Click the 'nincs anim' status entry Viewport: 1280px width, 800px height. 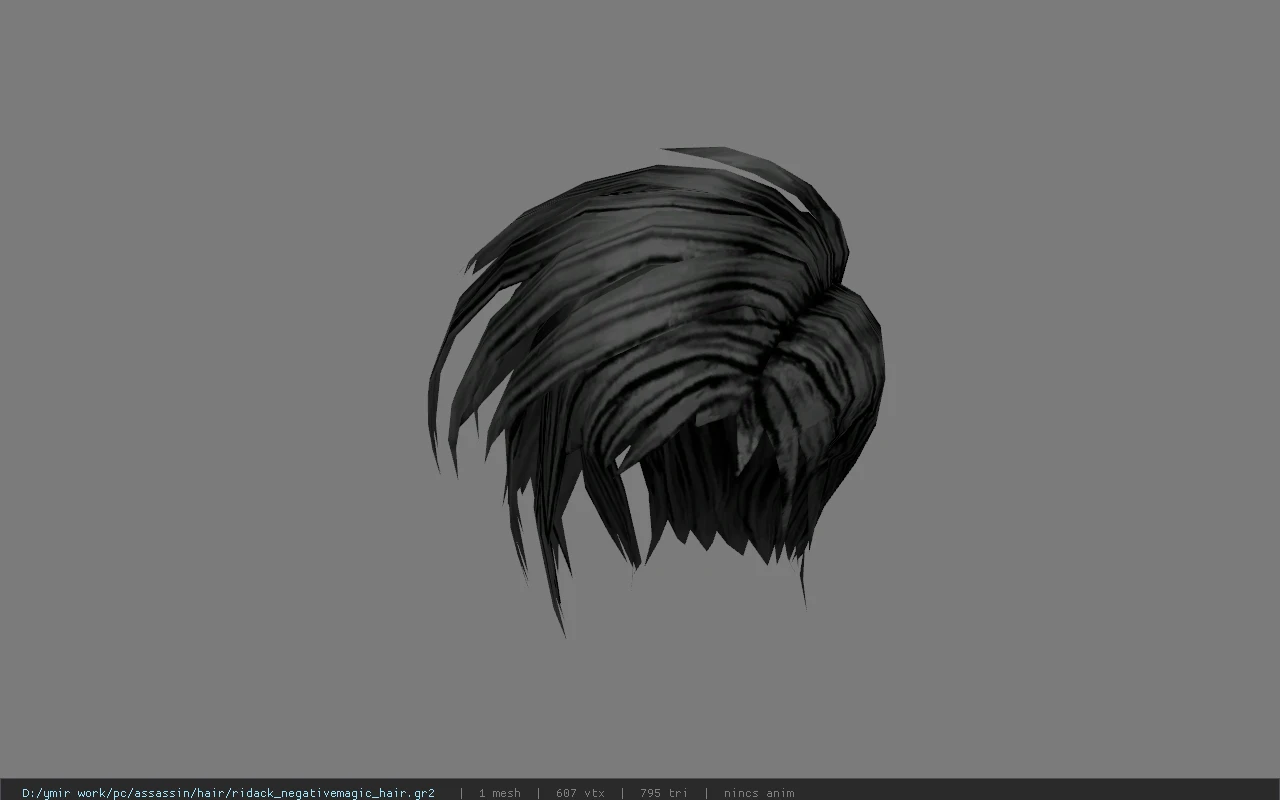click(x=759, y=793)
